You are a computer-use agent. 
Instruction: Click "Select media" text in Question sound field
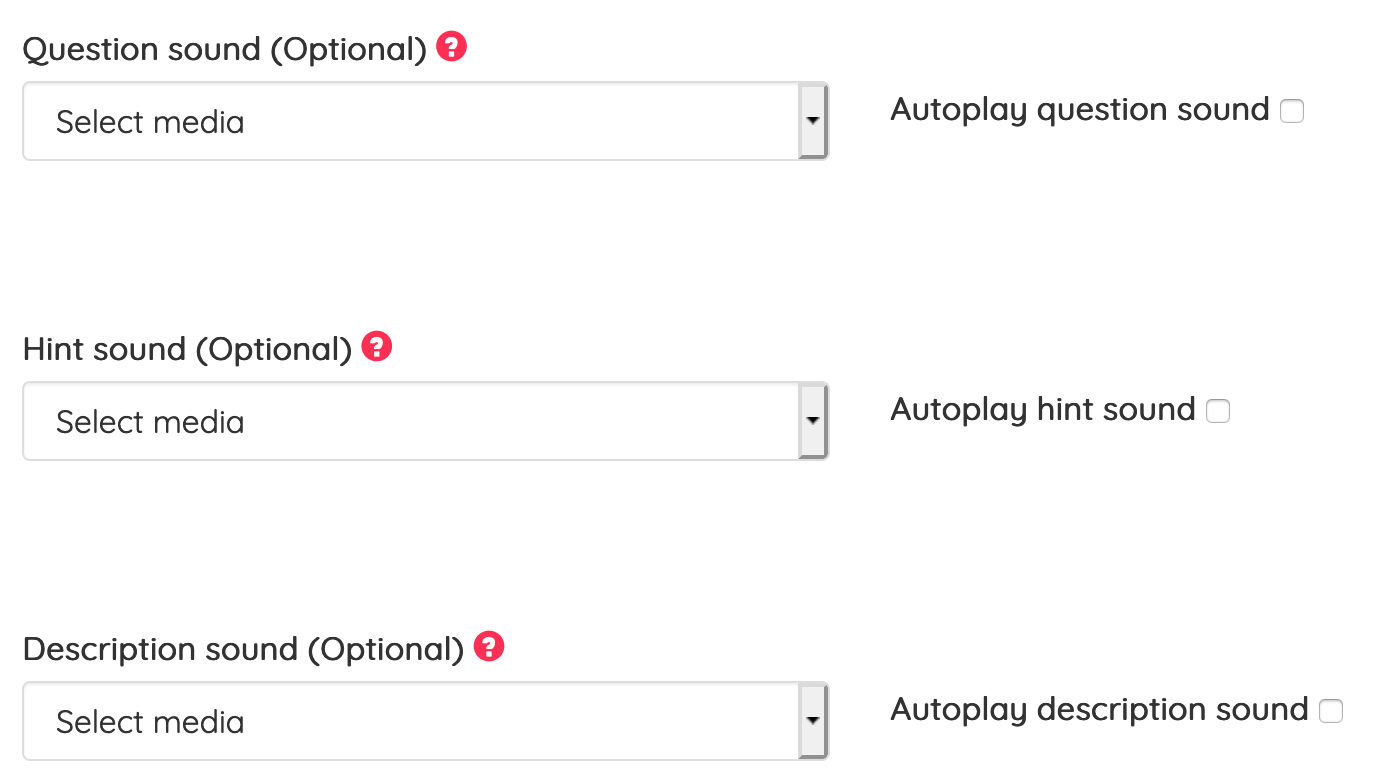pyautogui.click(x=150, y=122)
